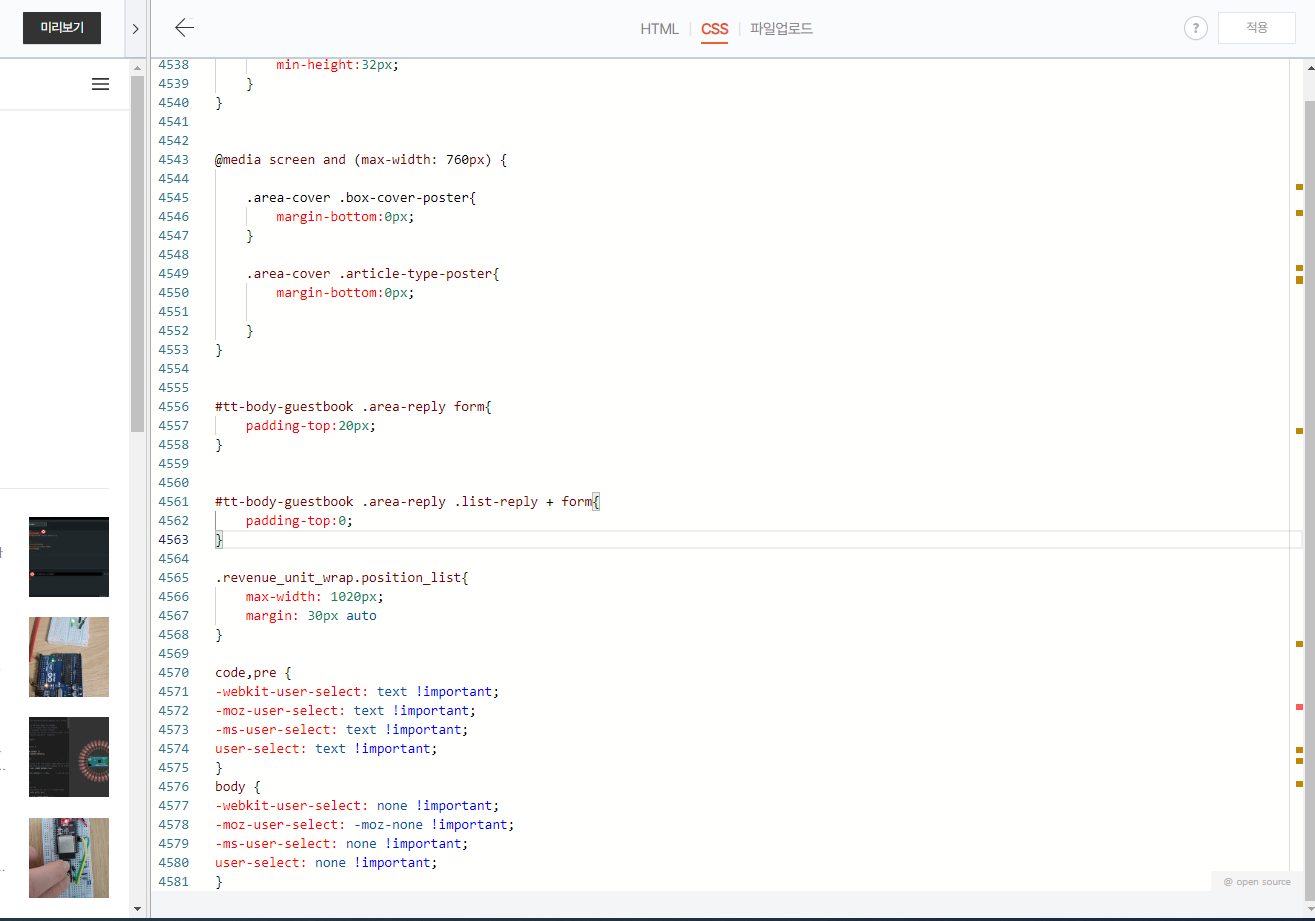Click the ".area-cover .box-cover-poster{" selector

pos(361,198)
